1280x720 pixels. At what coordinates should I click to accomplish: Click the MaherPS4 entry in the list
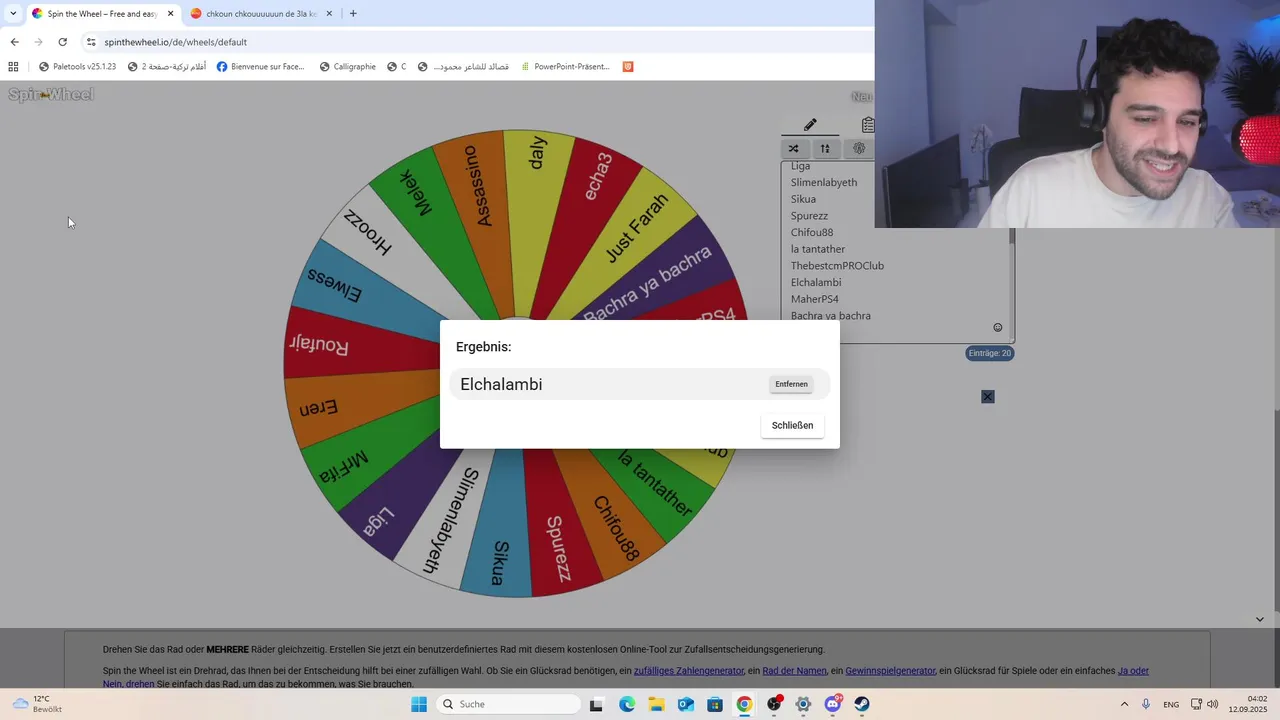pyautogui.click(x=815, y=299)
